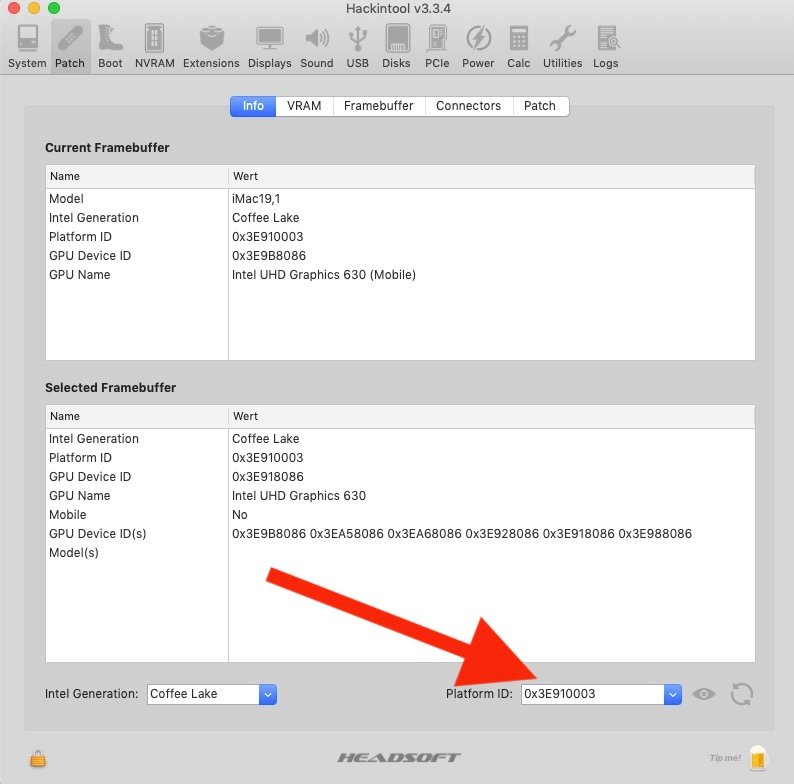Open the Disks section

(x=396, y=47)
